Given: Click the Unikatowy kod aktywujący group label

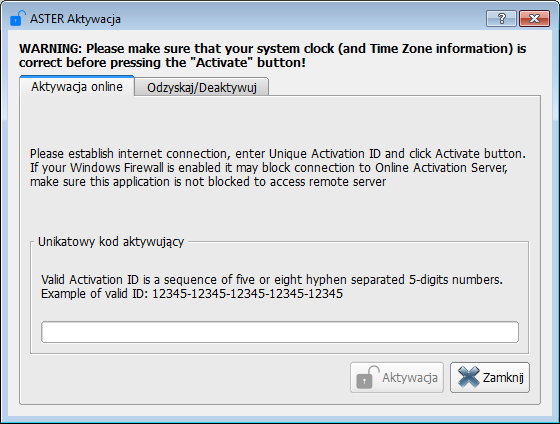Looking at the screenshot, I should click(111, 242).
